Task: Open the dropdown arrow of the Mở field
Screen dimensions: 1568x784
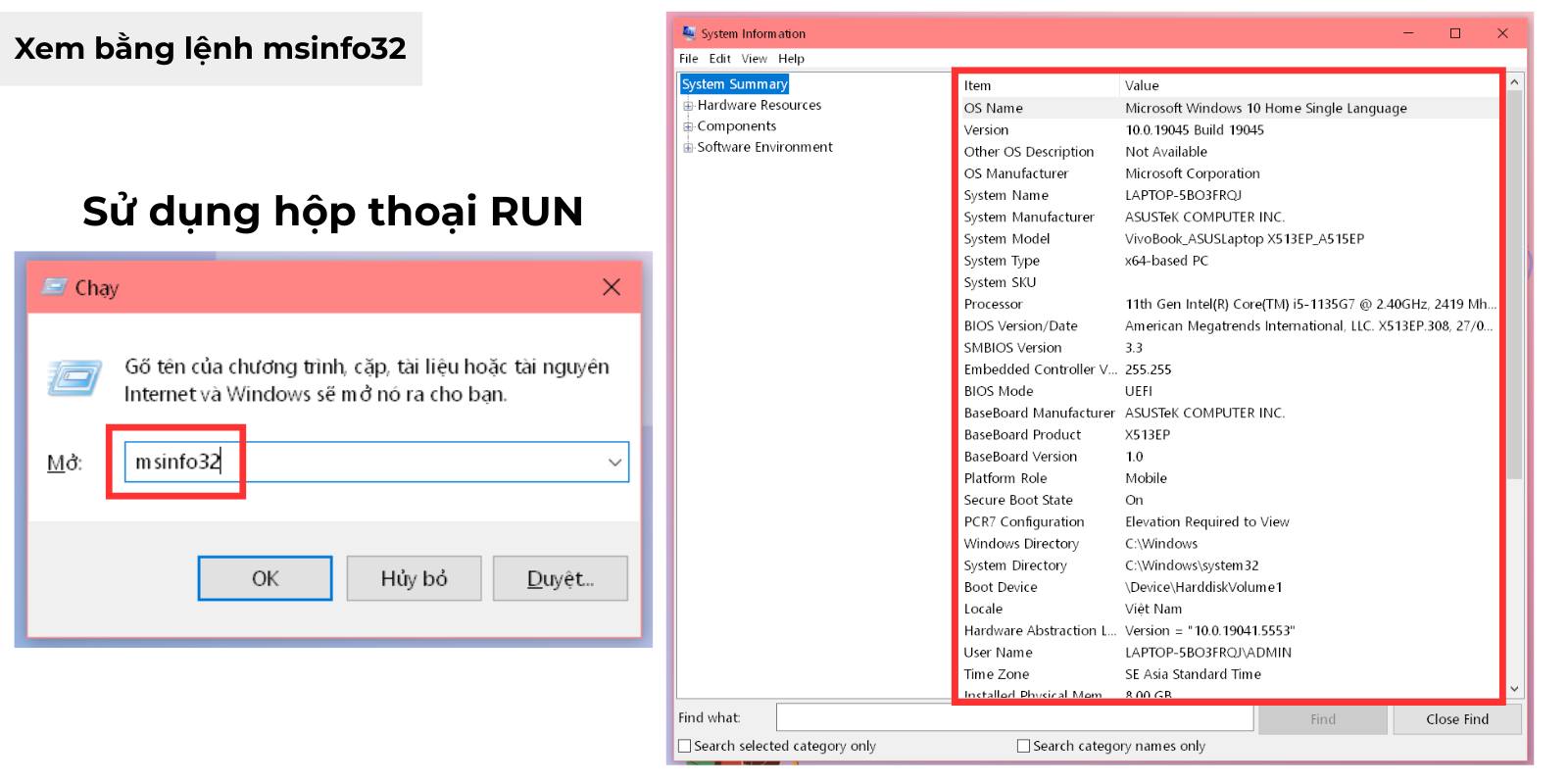Action: [x=615, y=463]
